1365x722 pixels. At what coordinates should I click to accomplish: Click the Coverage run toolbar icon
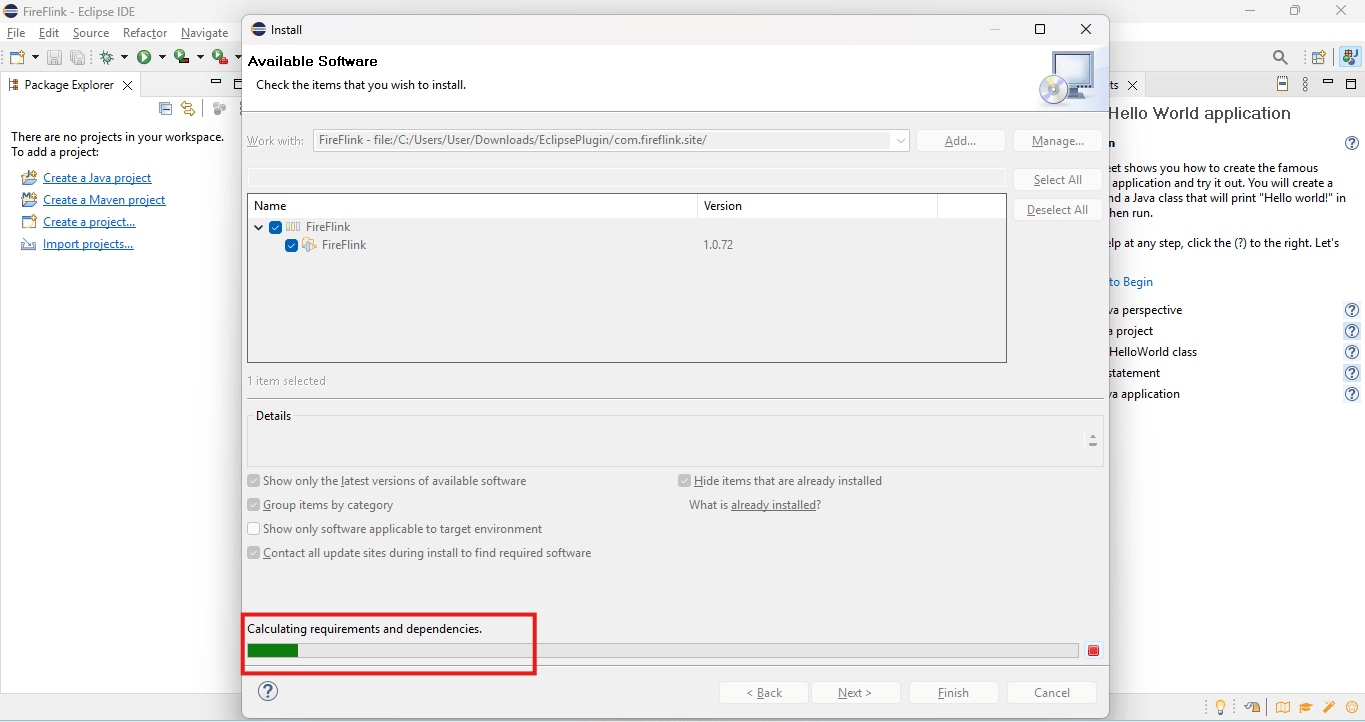point(181,57)
